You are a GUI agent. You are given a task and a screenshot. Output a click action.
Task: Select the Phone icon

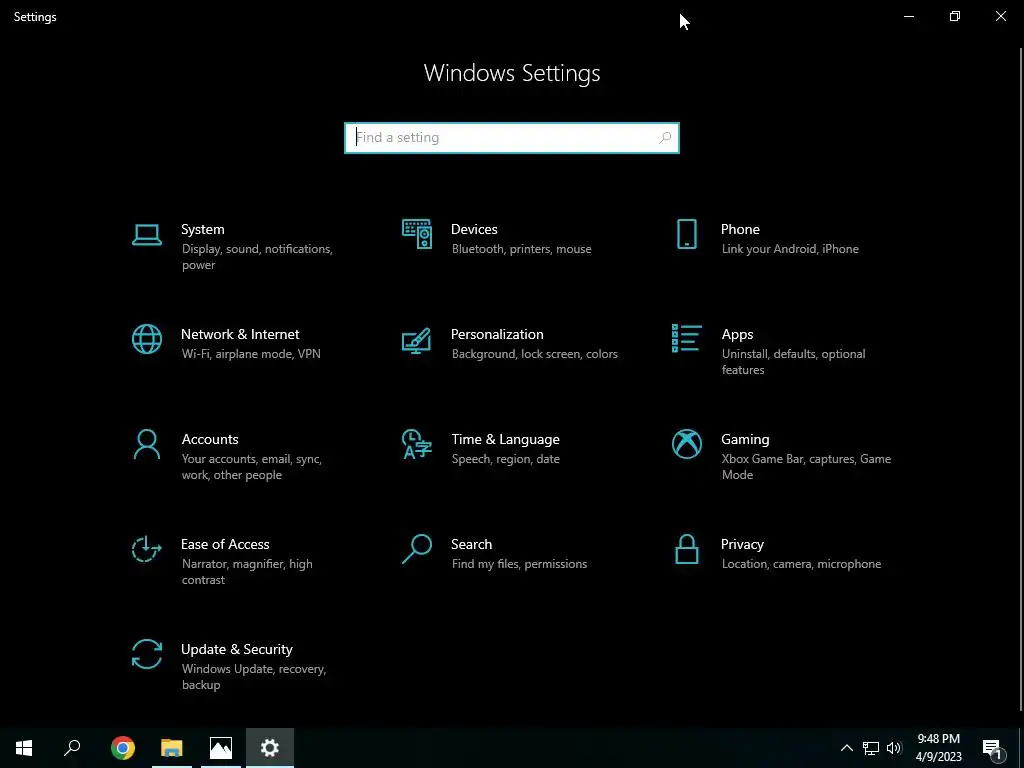pos(686,234)
